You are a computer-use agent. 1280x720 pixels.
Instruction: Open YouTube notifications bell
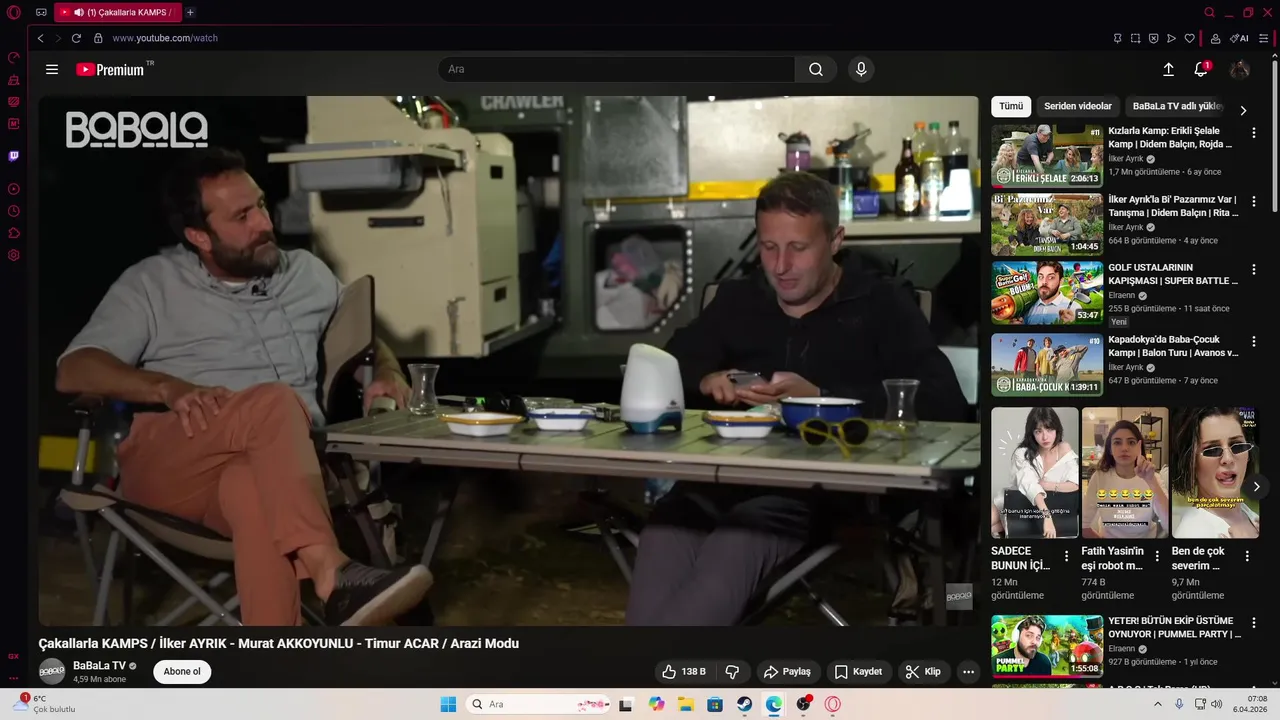1201,69
